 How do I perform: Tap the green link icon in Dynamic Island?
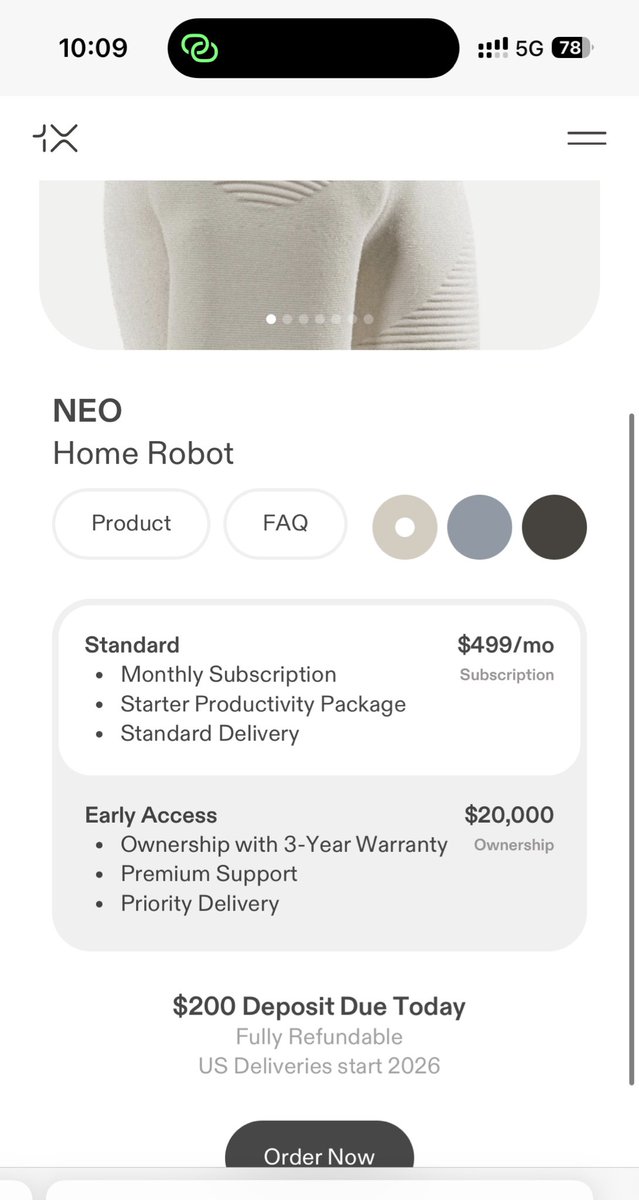200,48
